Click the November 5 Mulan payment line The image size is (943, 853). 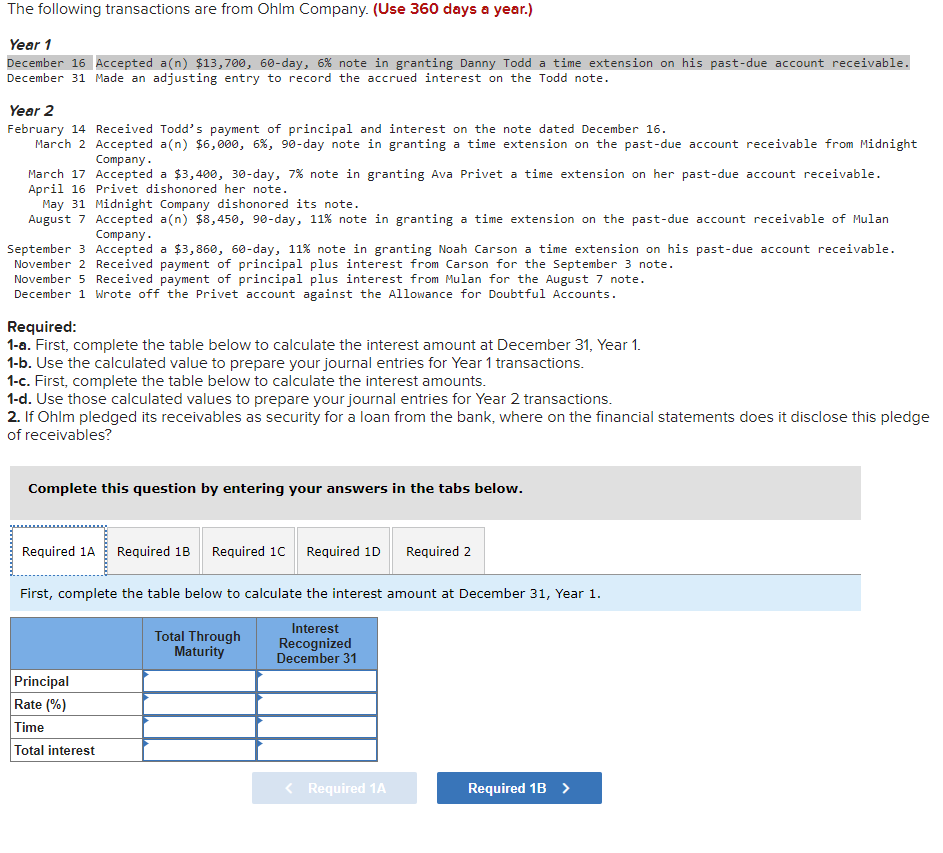coord(330,279)
